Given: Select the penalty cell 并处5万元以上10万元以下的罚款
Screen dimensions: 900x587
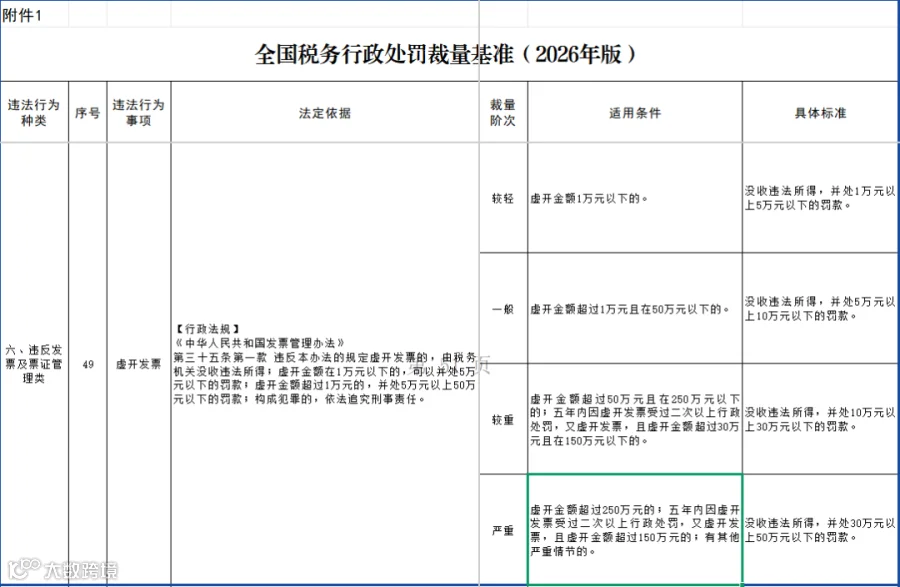Looking at the screenshot, I should pos(821,309).
